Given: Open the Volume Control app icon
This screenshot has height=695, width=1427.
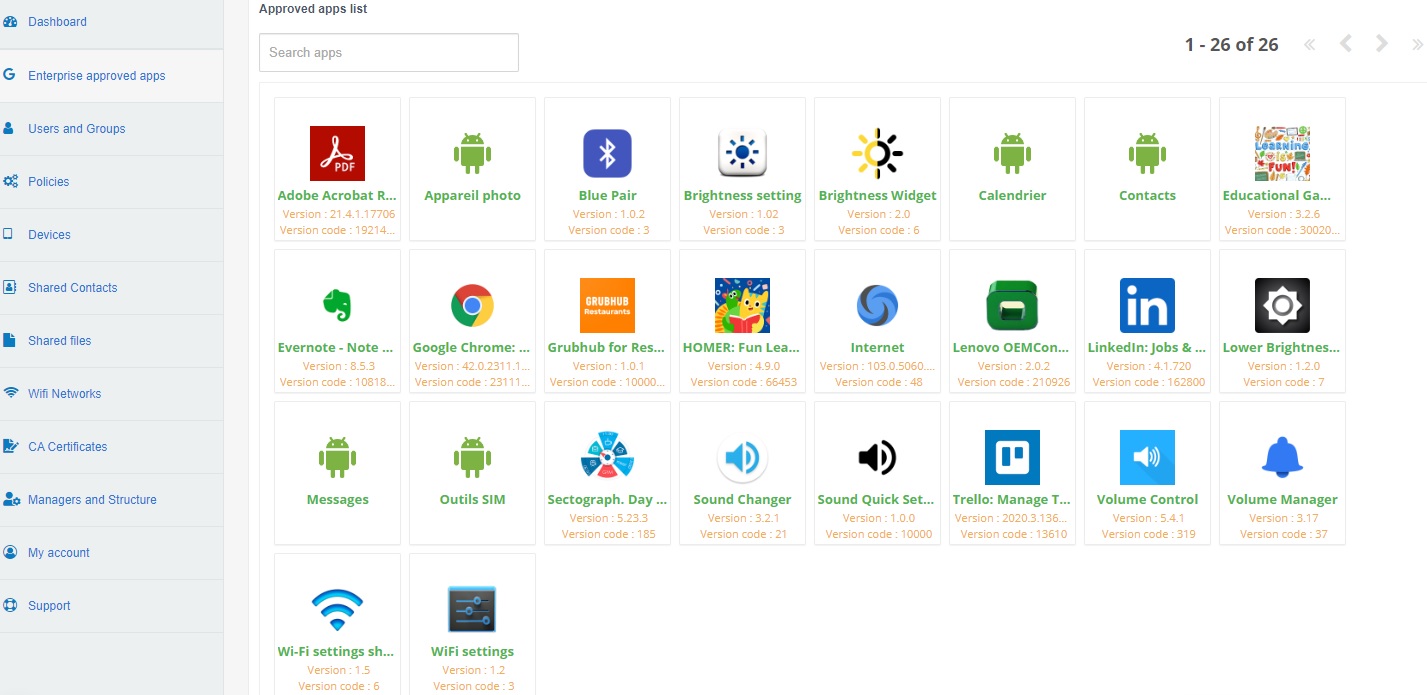Looking at the screenshot, I should (x=1147, y=457).
